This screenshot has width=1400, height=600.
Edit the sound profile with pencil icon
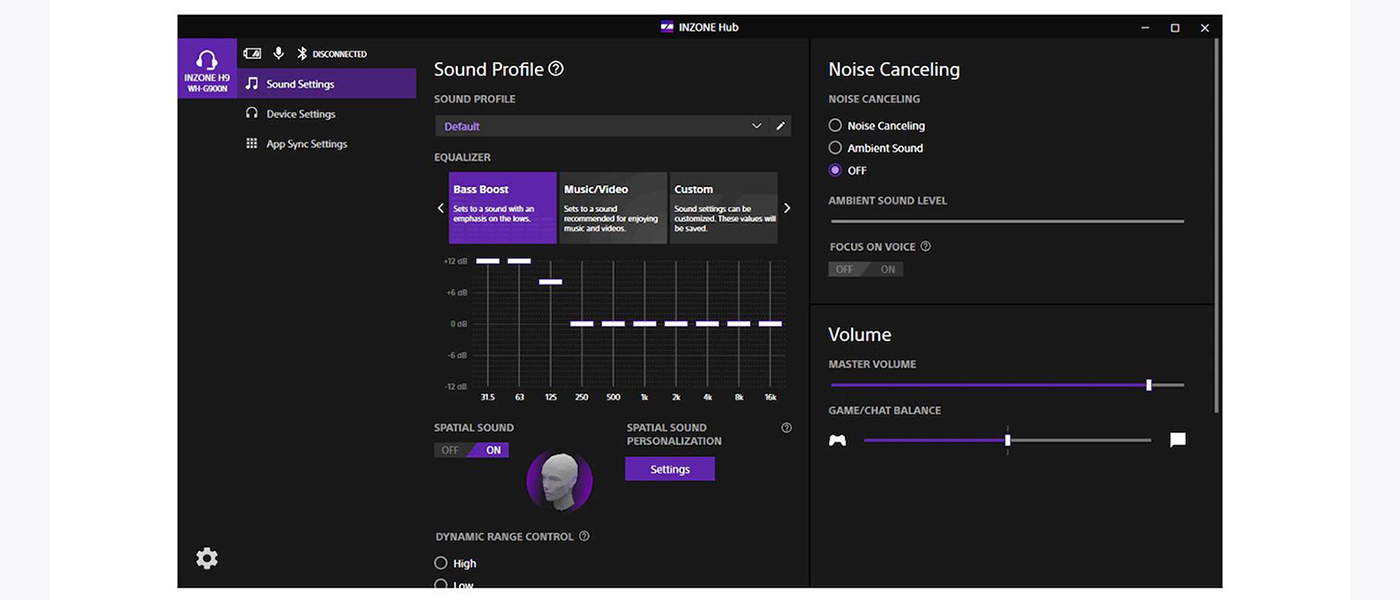[781, 126]
